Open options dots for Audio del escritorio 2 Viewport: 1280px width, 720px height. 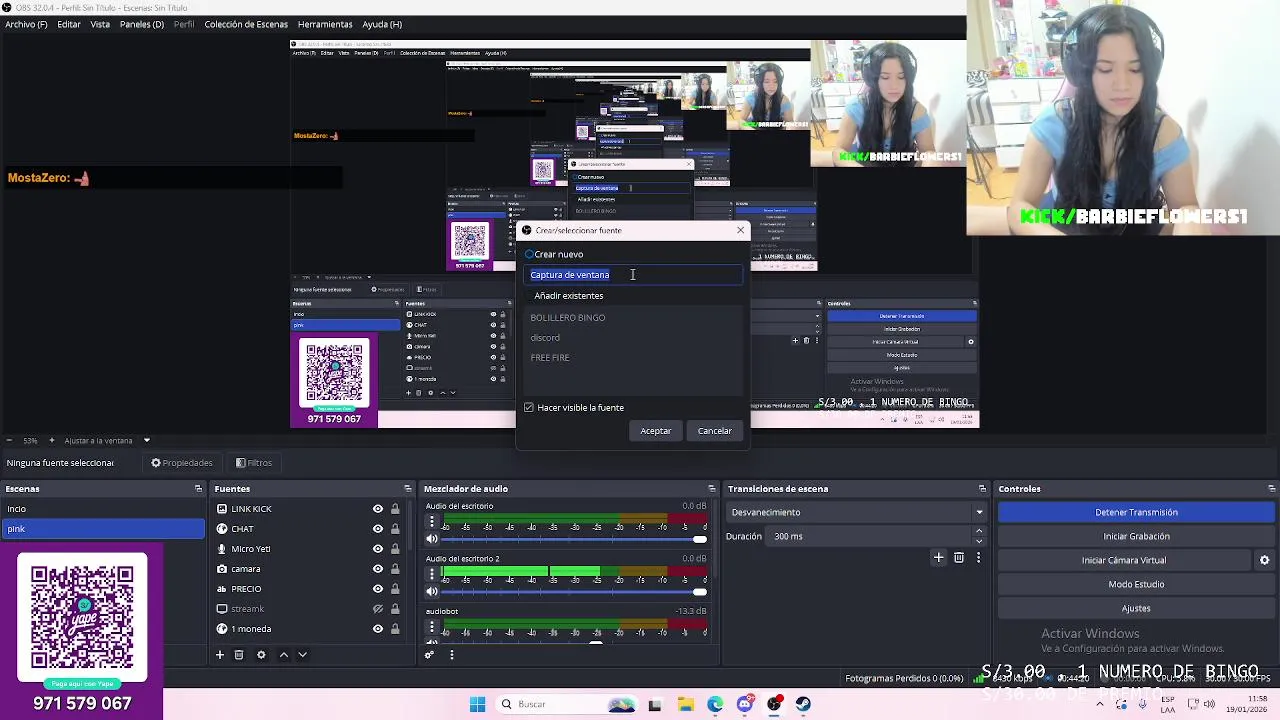(x=432, y=574)
